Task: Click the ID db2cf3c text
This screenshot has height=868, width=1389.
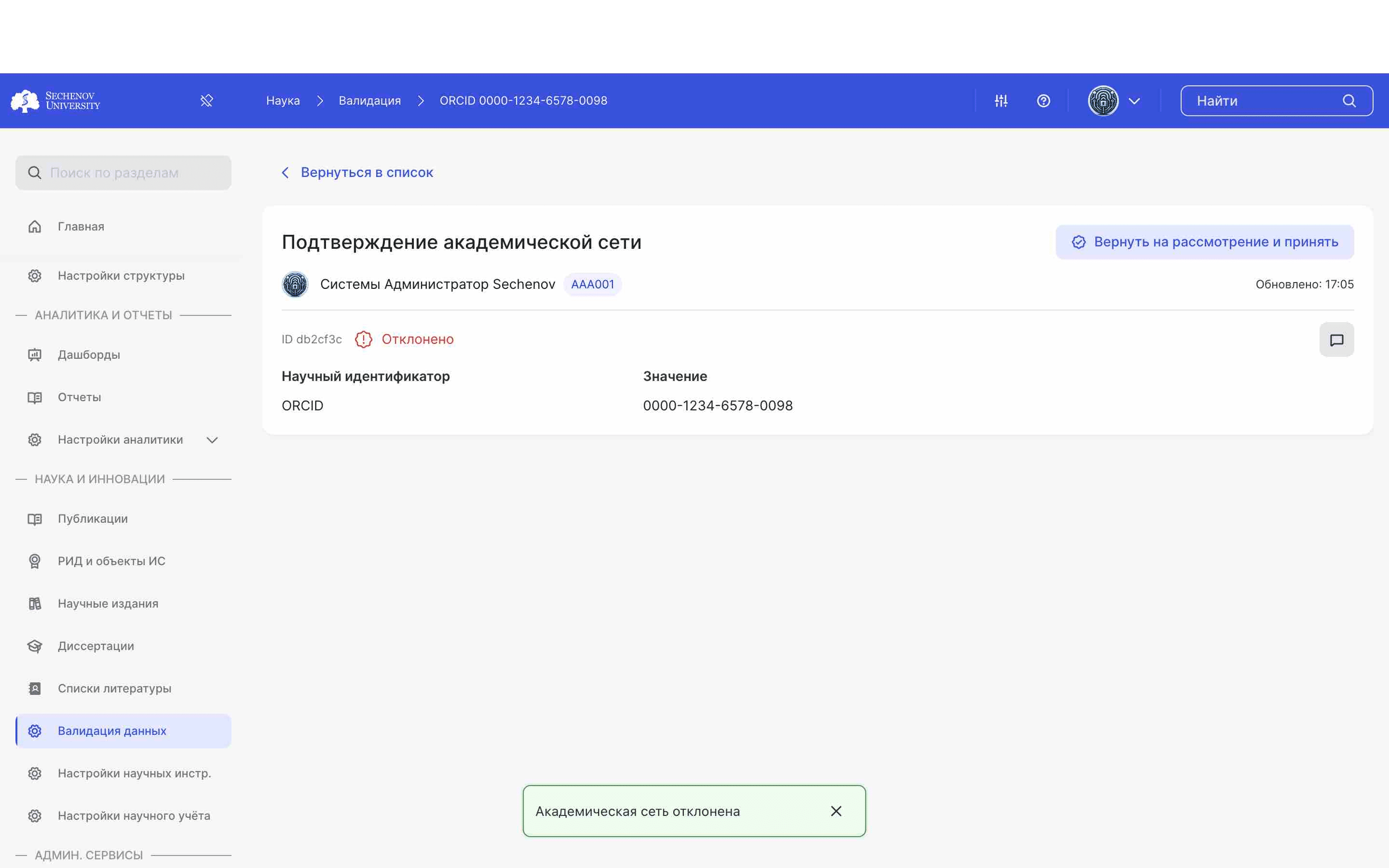Action: (312, 340)
